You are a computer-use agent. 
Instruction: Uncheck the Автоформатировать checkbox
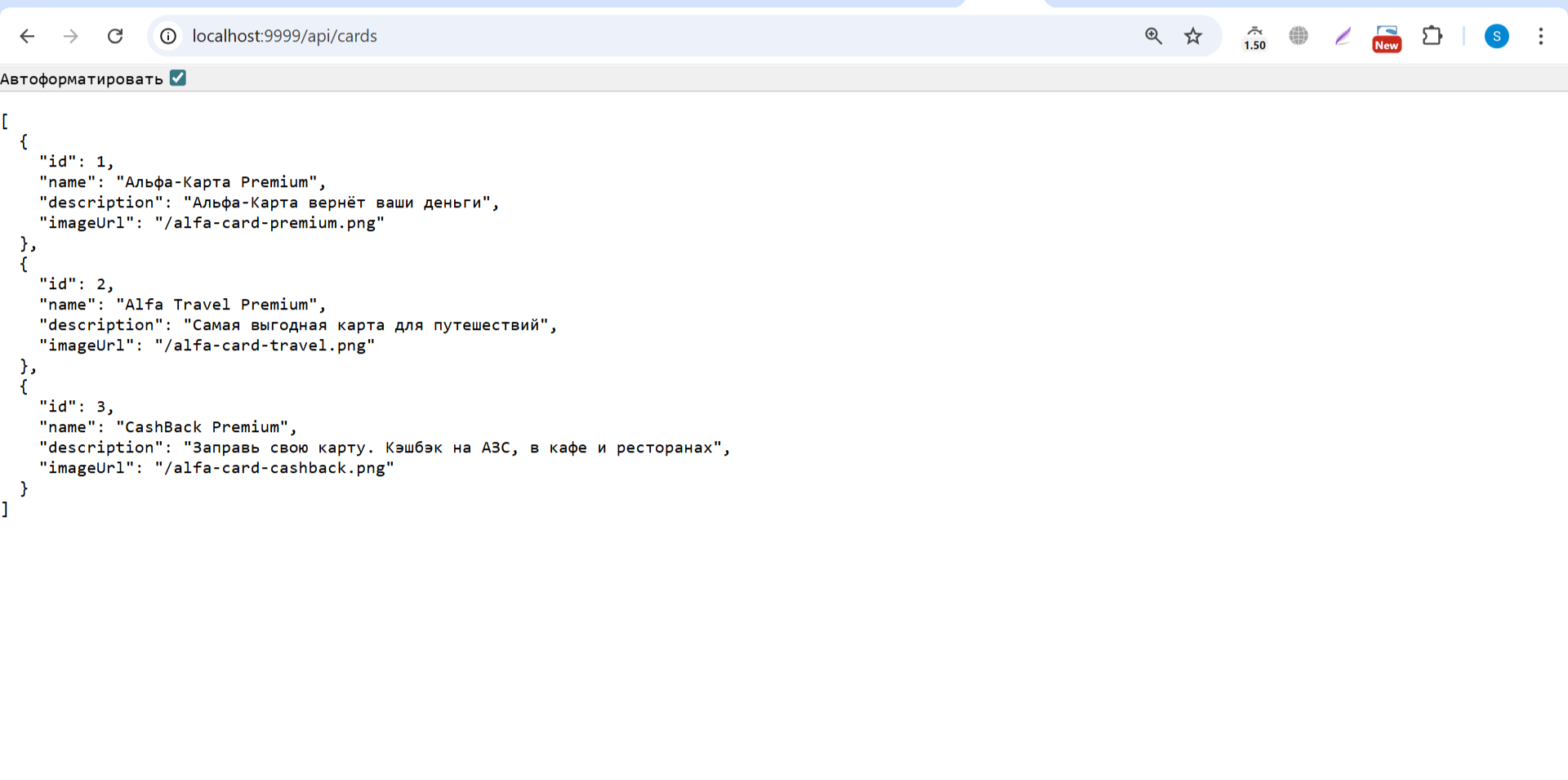pos(178,78)
